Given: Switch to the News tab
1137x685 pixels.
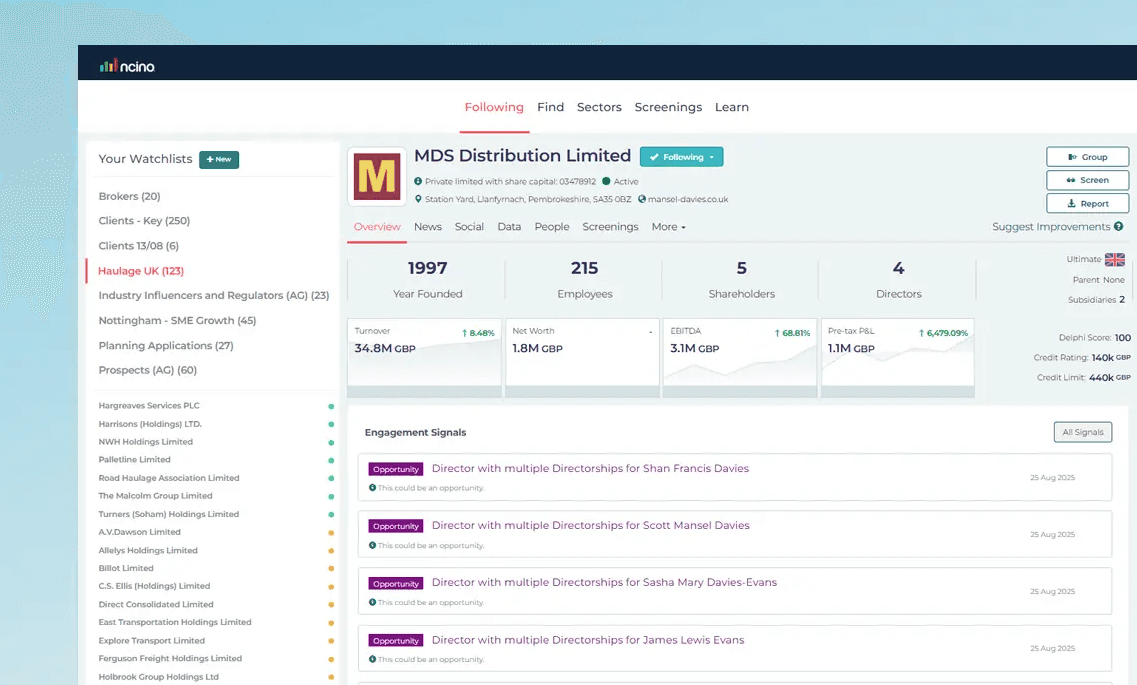Looking at the screenshot, I should 427,227.
